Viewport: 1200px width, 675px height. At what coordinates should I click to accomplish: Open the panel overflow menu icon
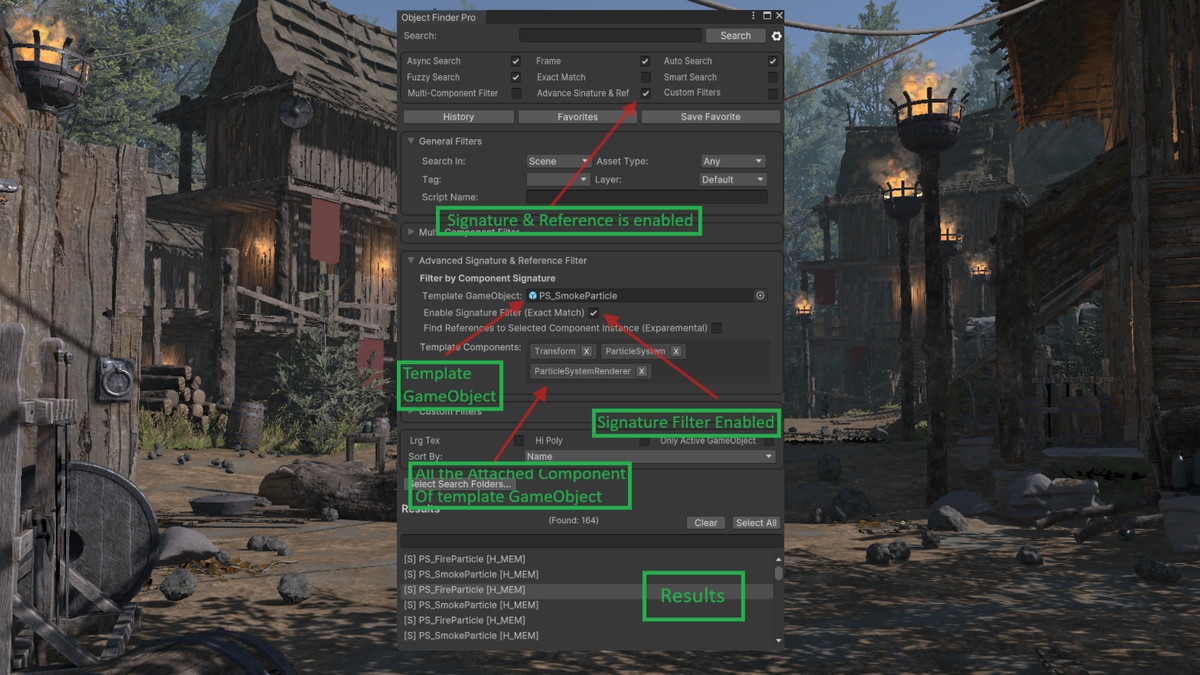pyautogui.click(x=753, y=15)
